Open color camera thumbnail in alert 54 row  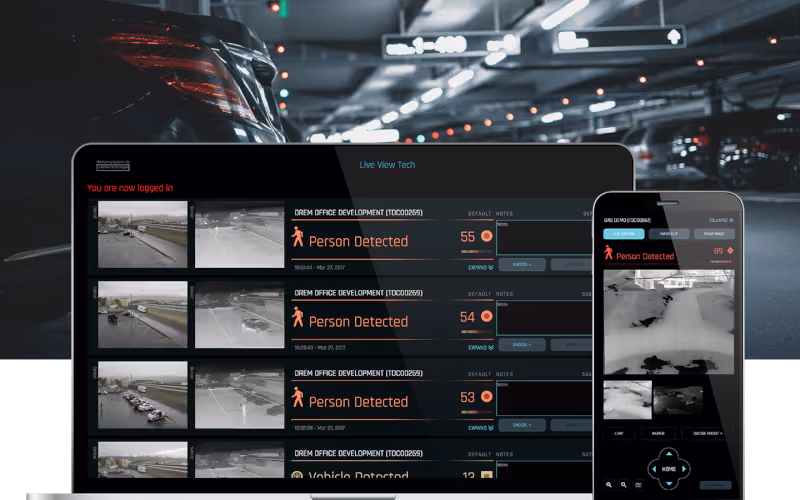[x=143, y=314]
